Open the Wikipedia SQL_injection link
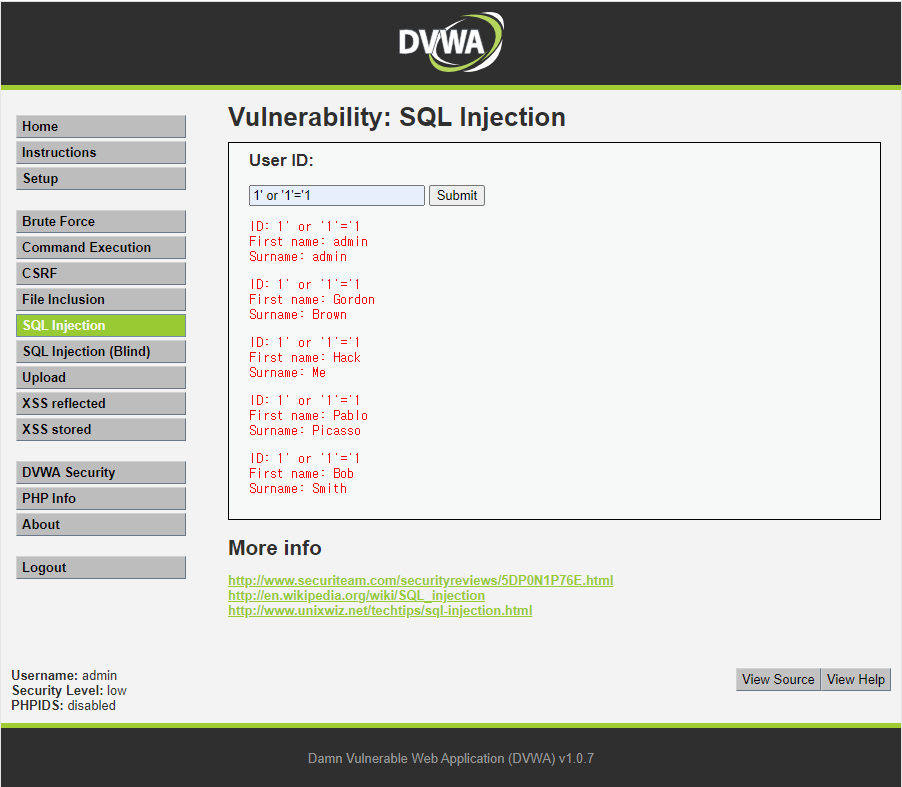Viewport: 902px width, 787px height. [356, 596]
